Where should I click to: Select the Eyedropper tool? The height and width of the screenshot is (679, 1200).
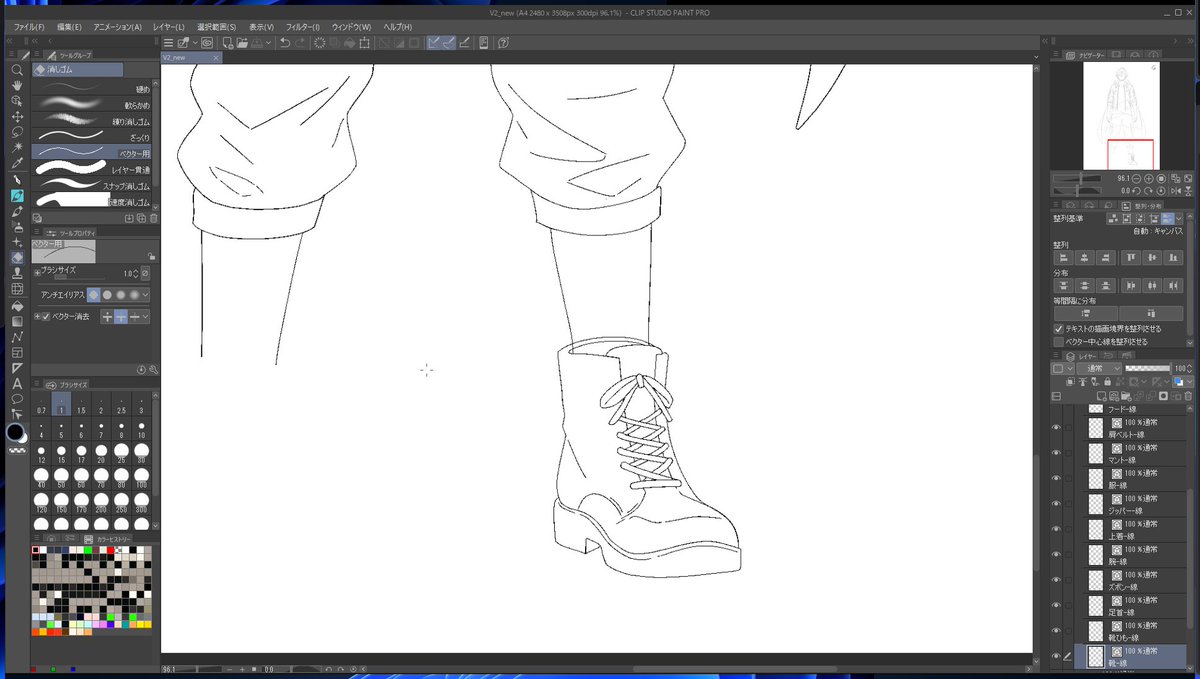[x=17, y=163]
